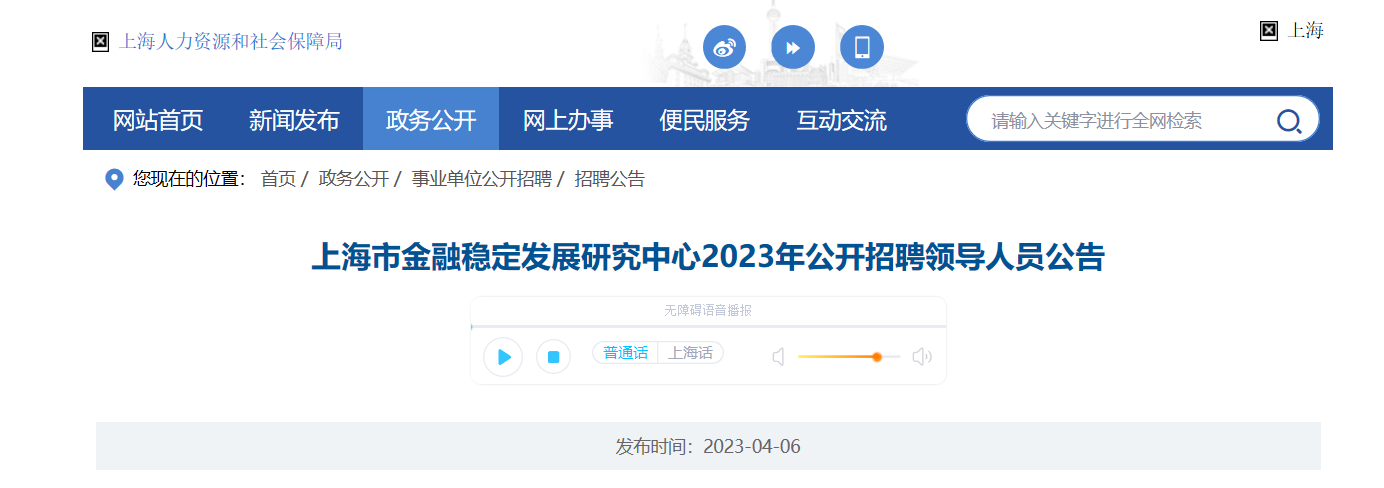Open the 互动交流 menu item
This screenshot has height=488, width=1384.
point(841,120)
